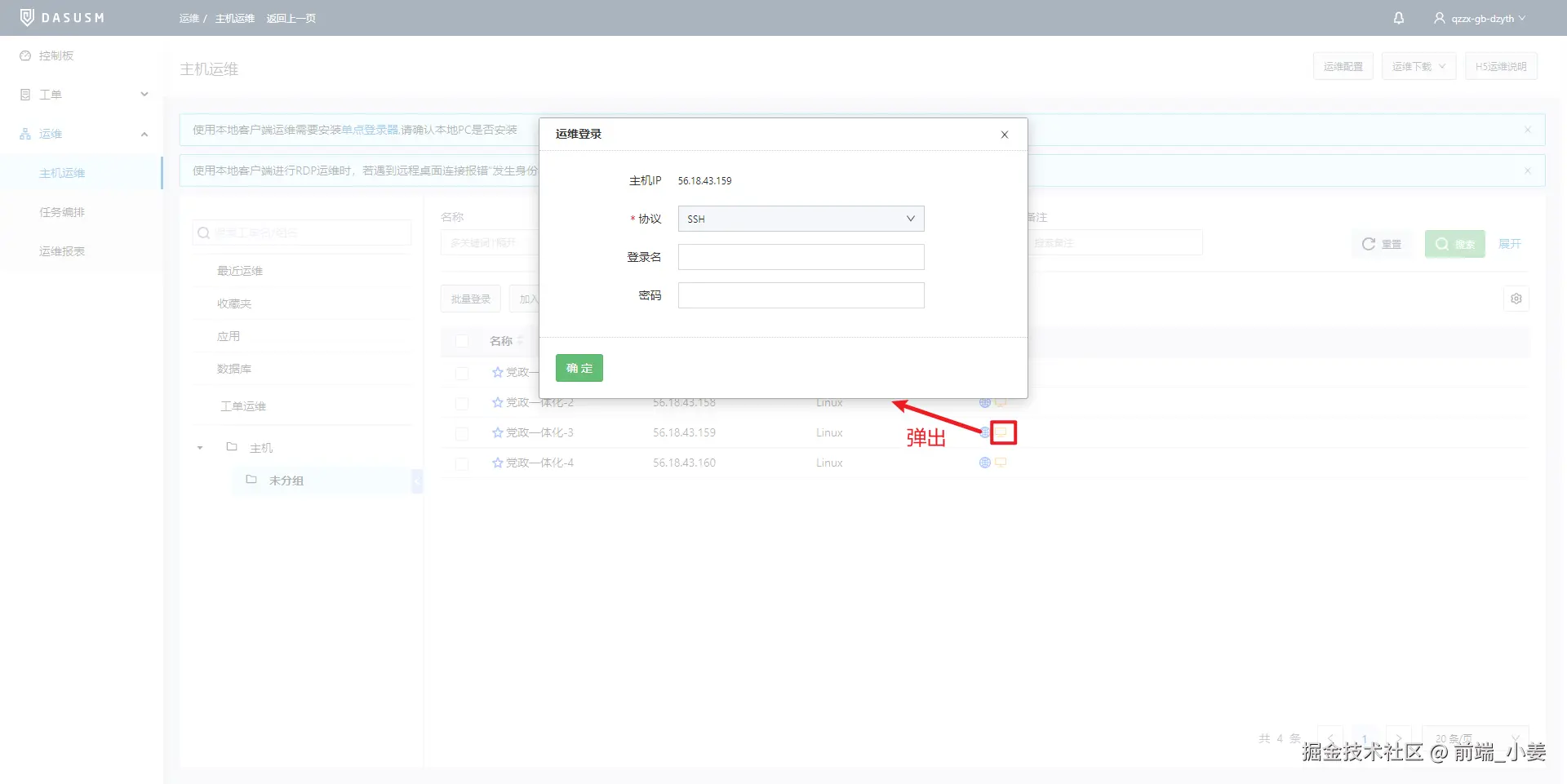This screenshot has height=784, width=1567.
Task: Focus the 备注 search input
Action: [x=1115, y=242]
